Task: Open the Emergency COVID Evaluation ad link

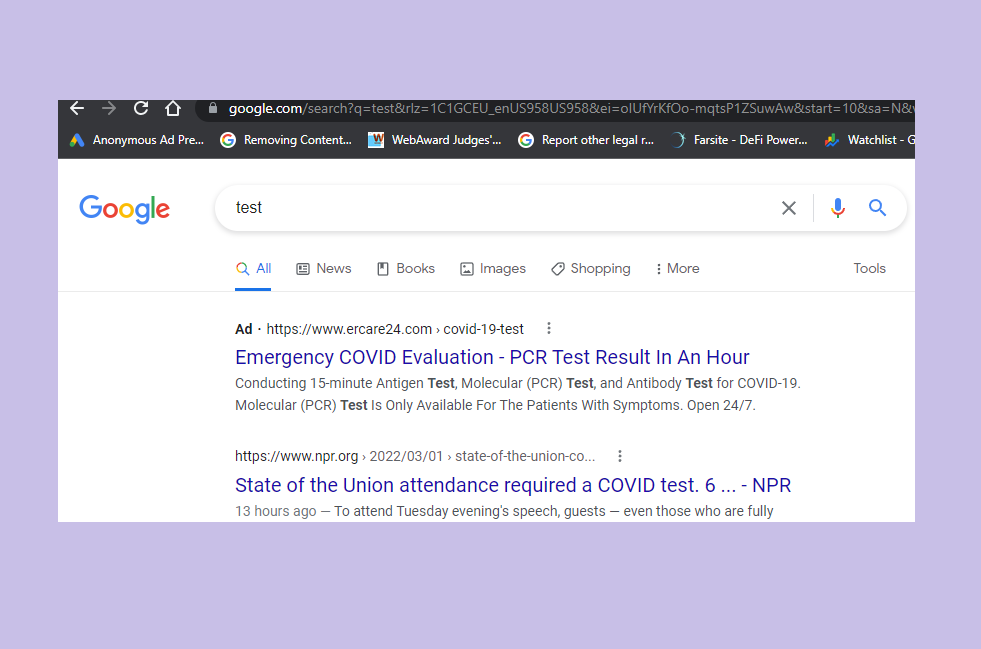Action: [492, 357]
